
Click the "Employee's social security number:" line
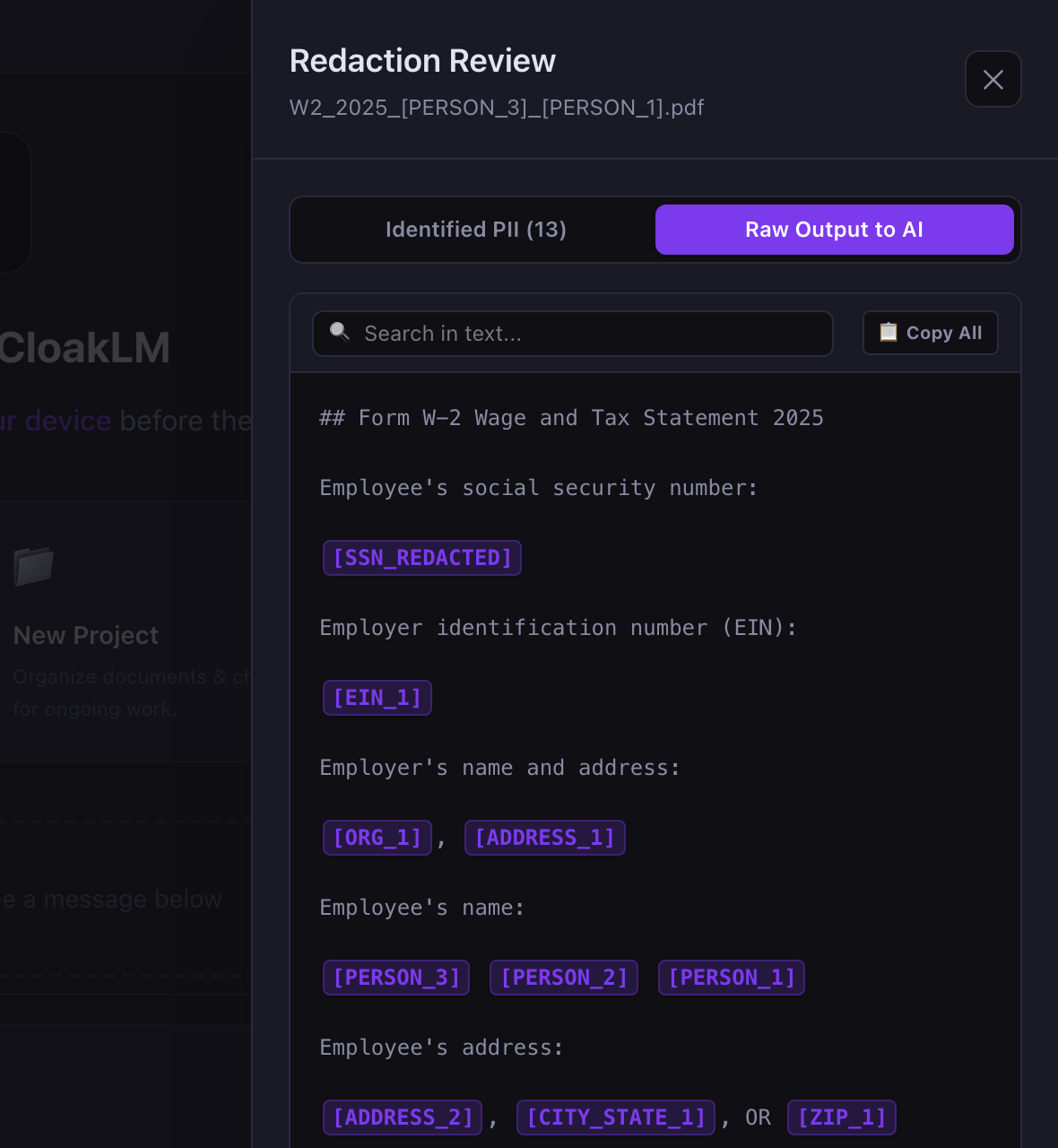pyautogui.click(x=539, y=488)
